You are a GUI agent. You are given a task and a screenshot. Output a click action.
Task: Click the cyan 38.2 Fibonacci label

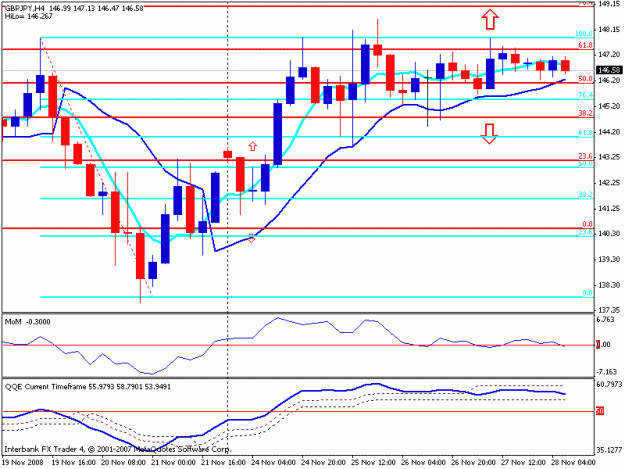(586, 194)
